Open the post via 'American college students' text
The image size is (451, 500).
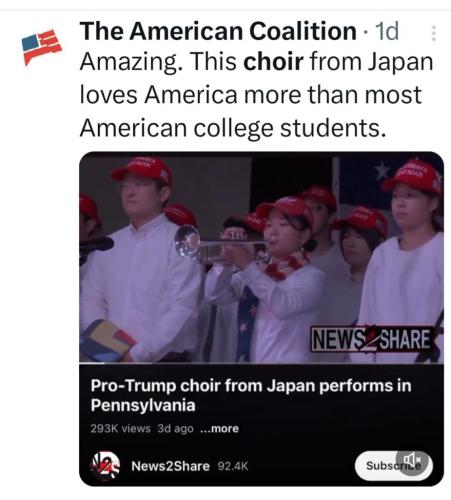pyautogui.click(x=233, y=128)
